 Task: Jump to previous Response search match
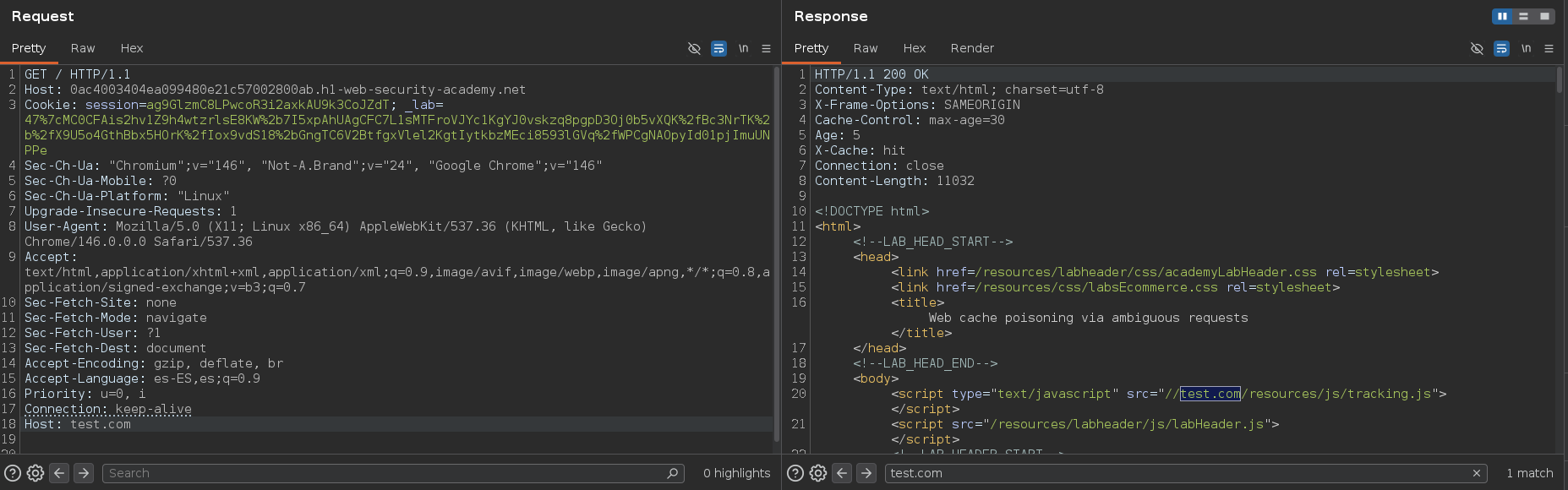click(x=842, y=473)
